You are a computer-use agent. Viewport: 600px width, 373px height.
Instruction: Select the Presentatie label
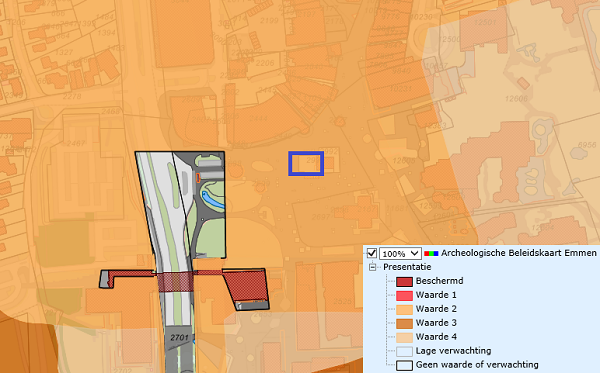point(407,267)
